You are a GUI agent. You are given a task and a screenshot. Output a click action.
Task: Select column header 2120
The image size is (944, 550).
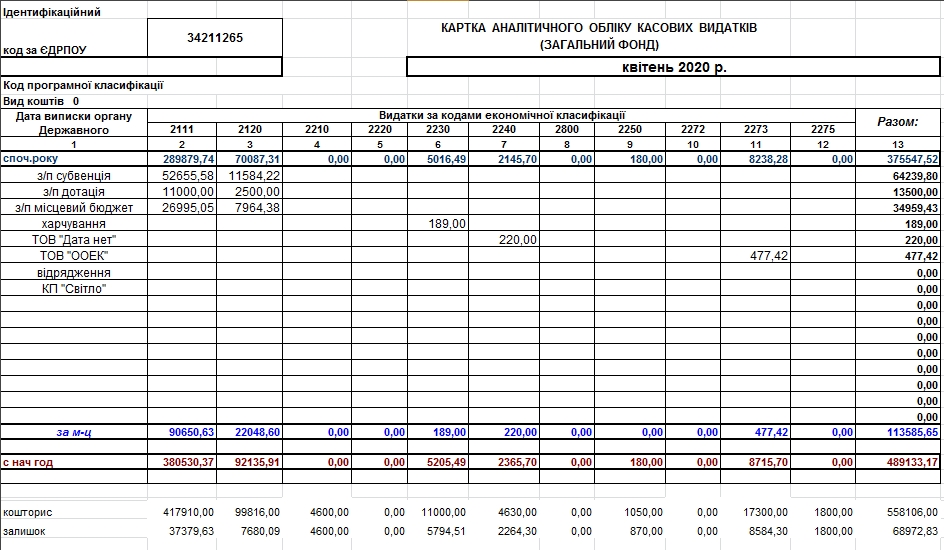point(250,129)
